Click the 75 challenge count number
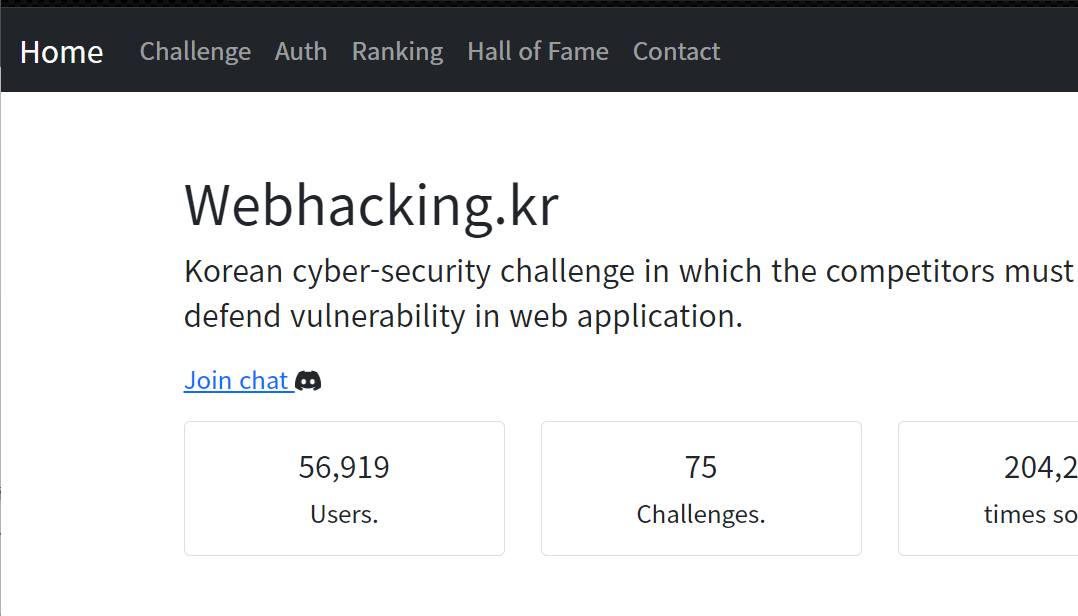Screen dimensions: 1078x616 coord(700,466)
